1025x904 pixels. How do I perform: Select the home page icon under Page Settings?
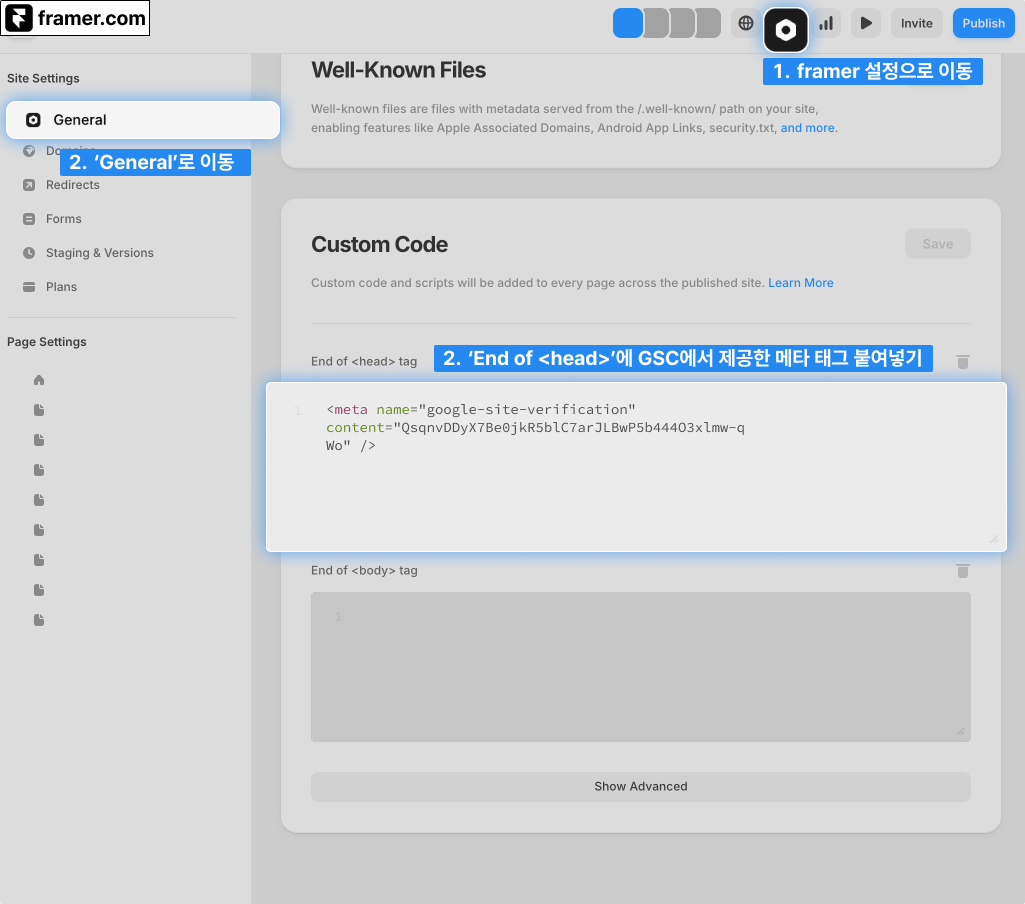(39, 380)
